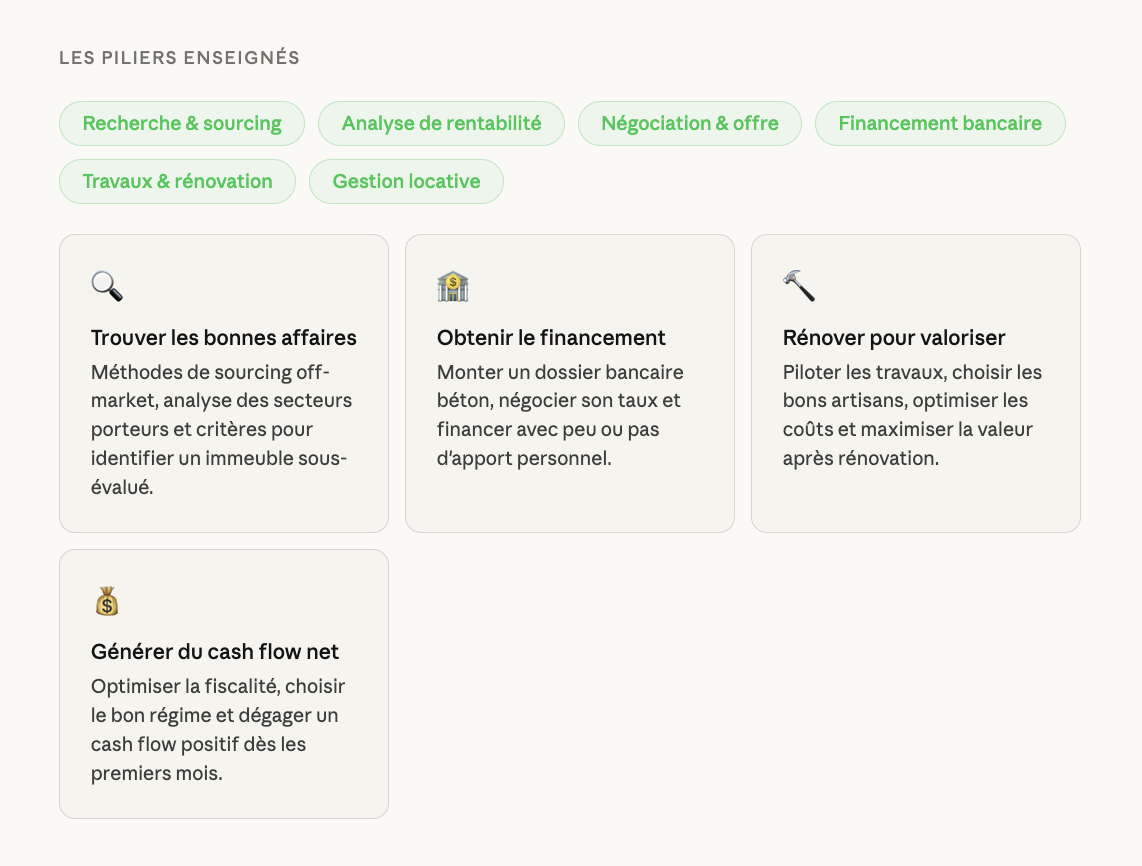Open the Trouver les bonnes affaires title

pyautogui.click(x=224, y=338)
